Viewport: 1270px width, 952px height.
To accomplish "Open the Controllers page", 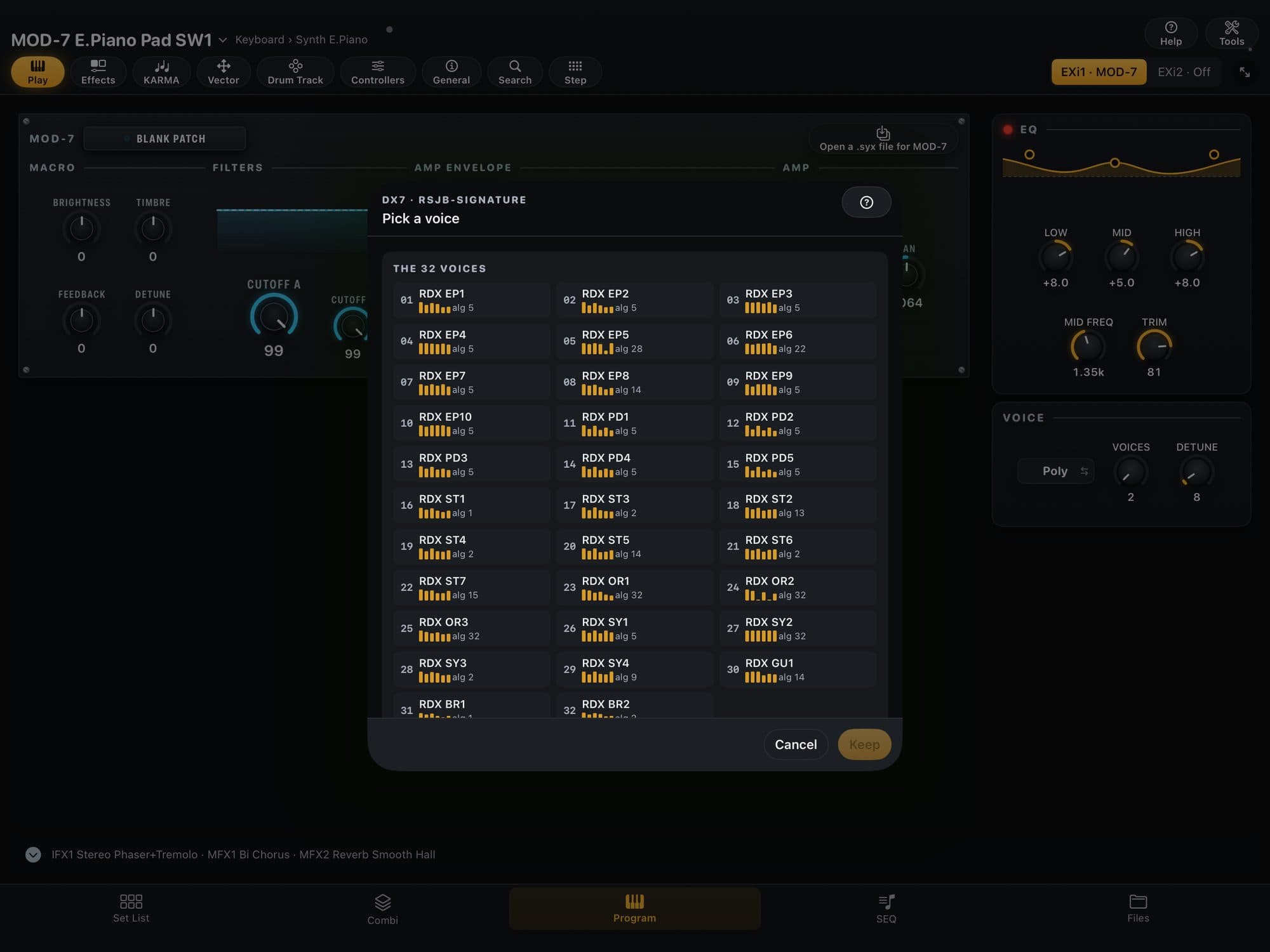I will (378, 72).
